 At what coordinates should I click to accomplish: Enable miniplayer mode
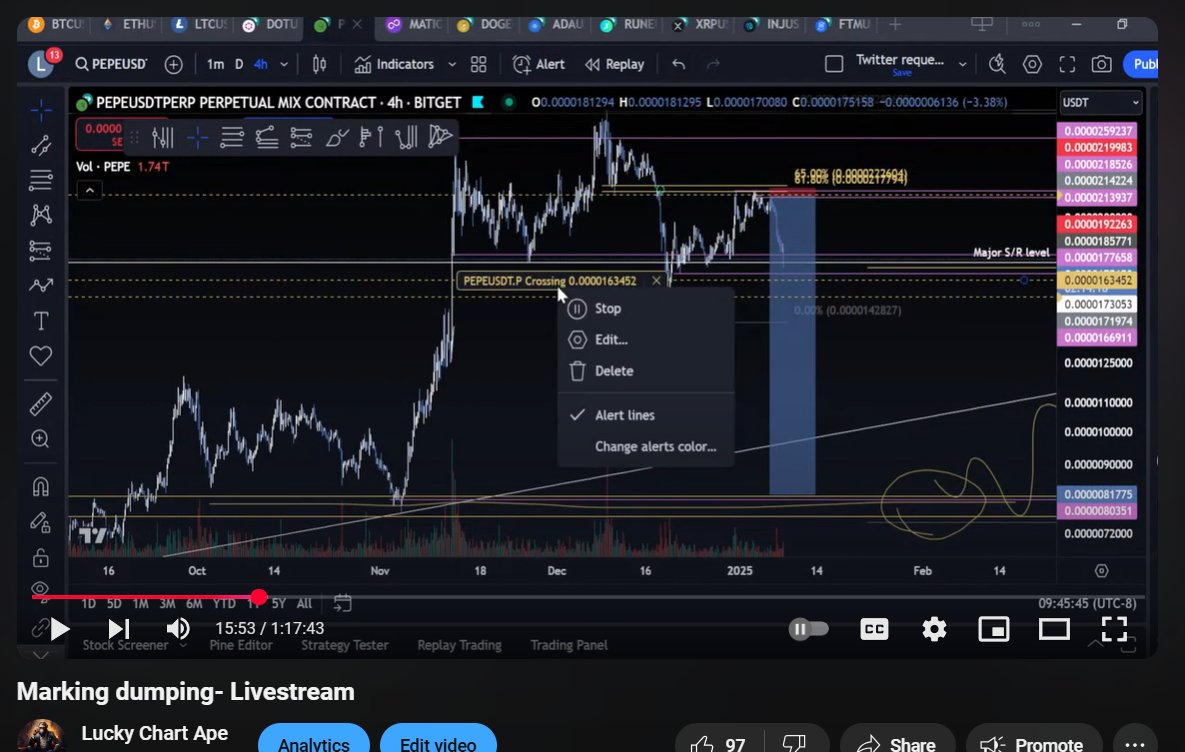click(x=994, y=629)
